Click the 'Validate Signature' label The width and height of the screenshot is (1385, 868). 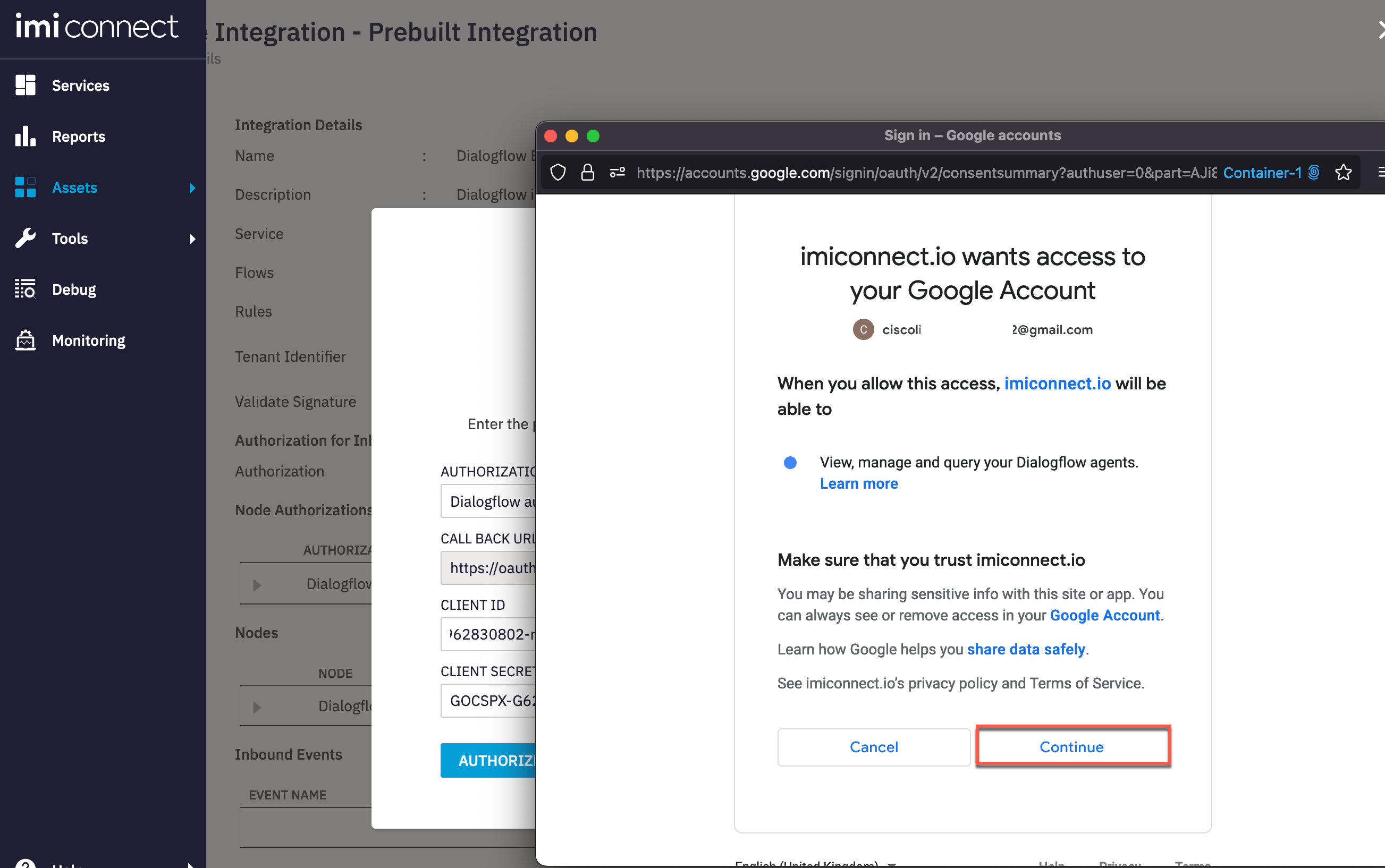coord(295,402)
